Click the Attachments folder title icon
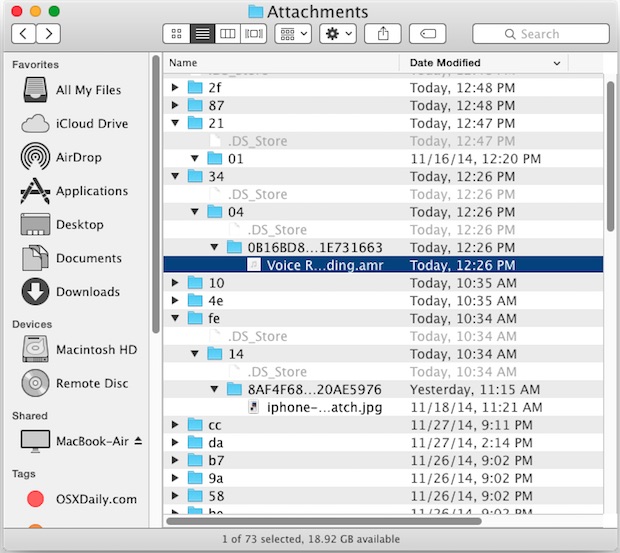Screen dimensions: 620x553 click(255, 11)
